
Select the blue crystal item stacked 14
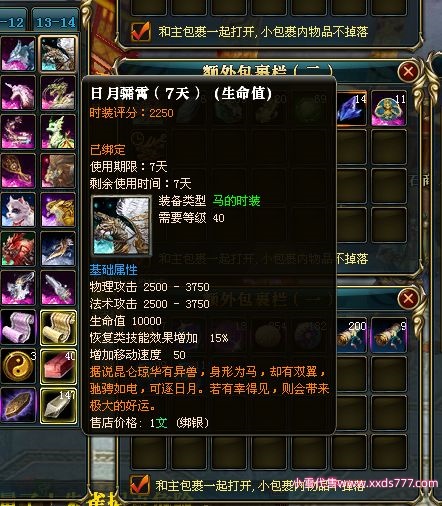point(351,108)
